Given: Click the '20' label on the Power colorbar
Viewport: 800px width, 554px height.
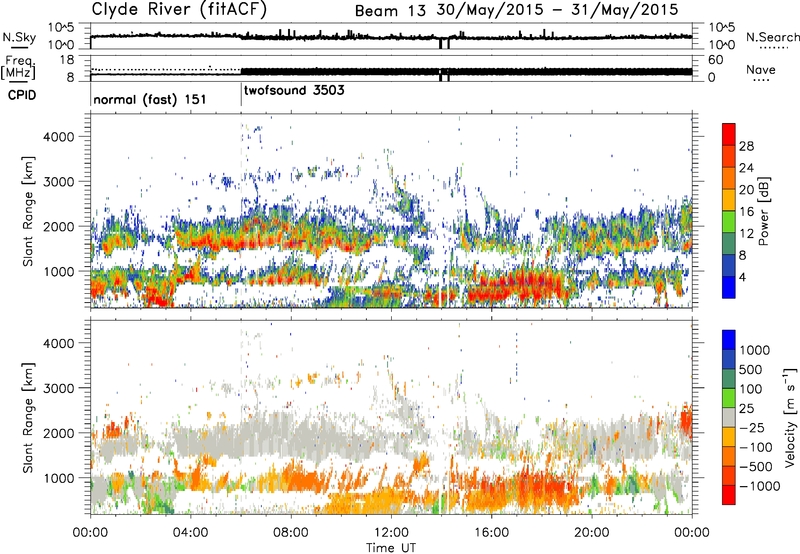Looking at the screenshot, I should click(746, 190).
